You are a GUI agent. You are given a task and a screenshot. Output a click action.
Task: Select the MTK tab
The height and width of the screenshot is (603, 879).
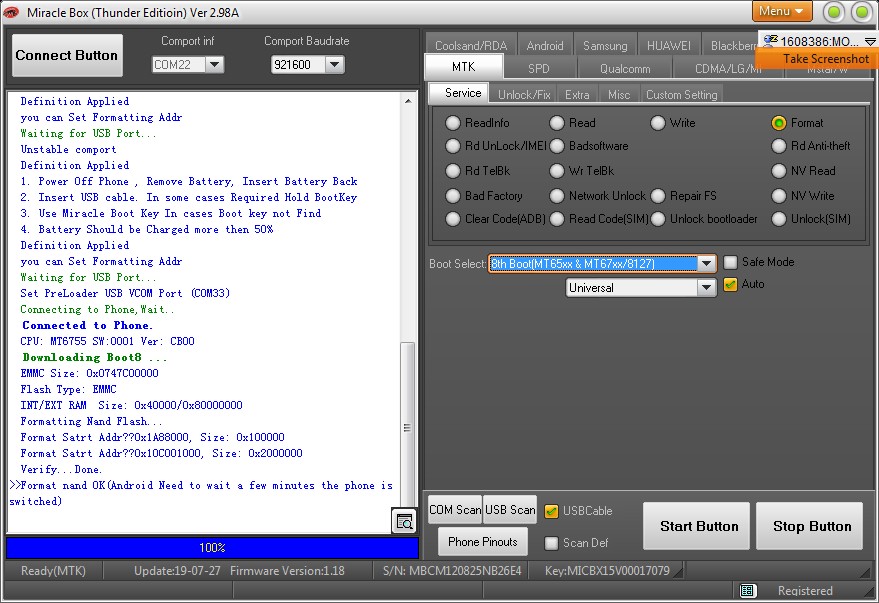pyautogui.click(x=464, y=67)
